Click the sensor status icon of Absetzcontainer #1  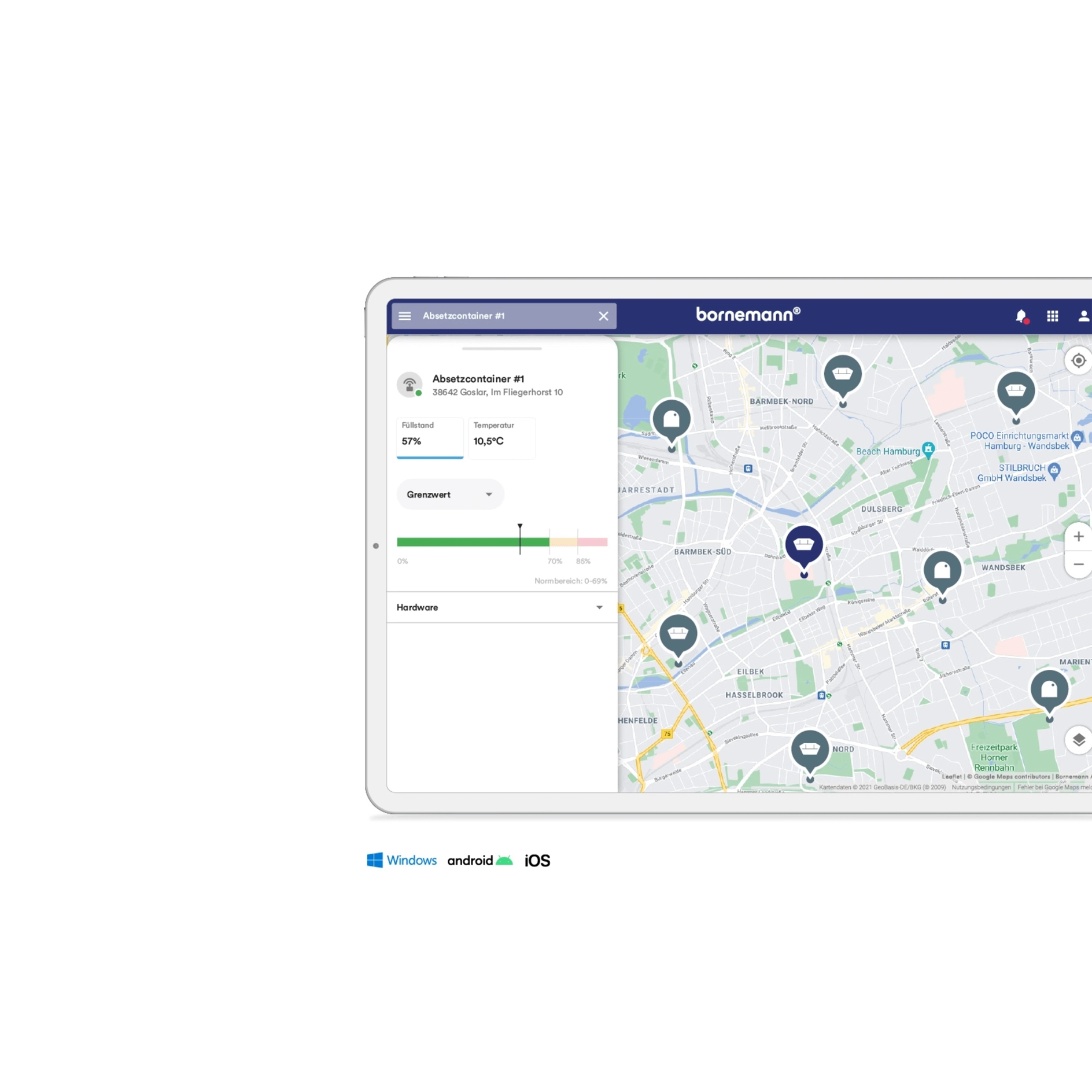[409, 385]
